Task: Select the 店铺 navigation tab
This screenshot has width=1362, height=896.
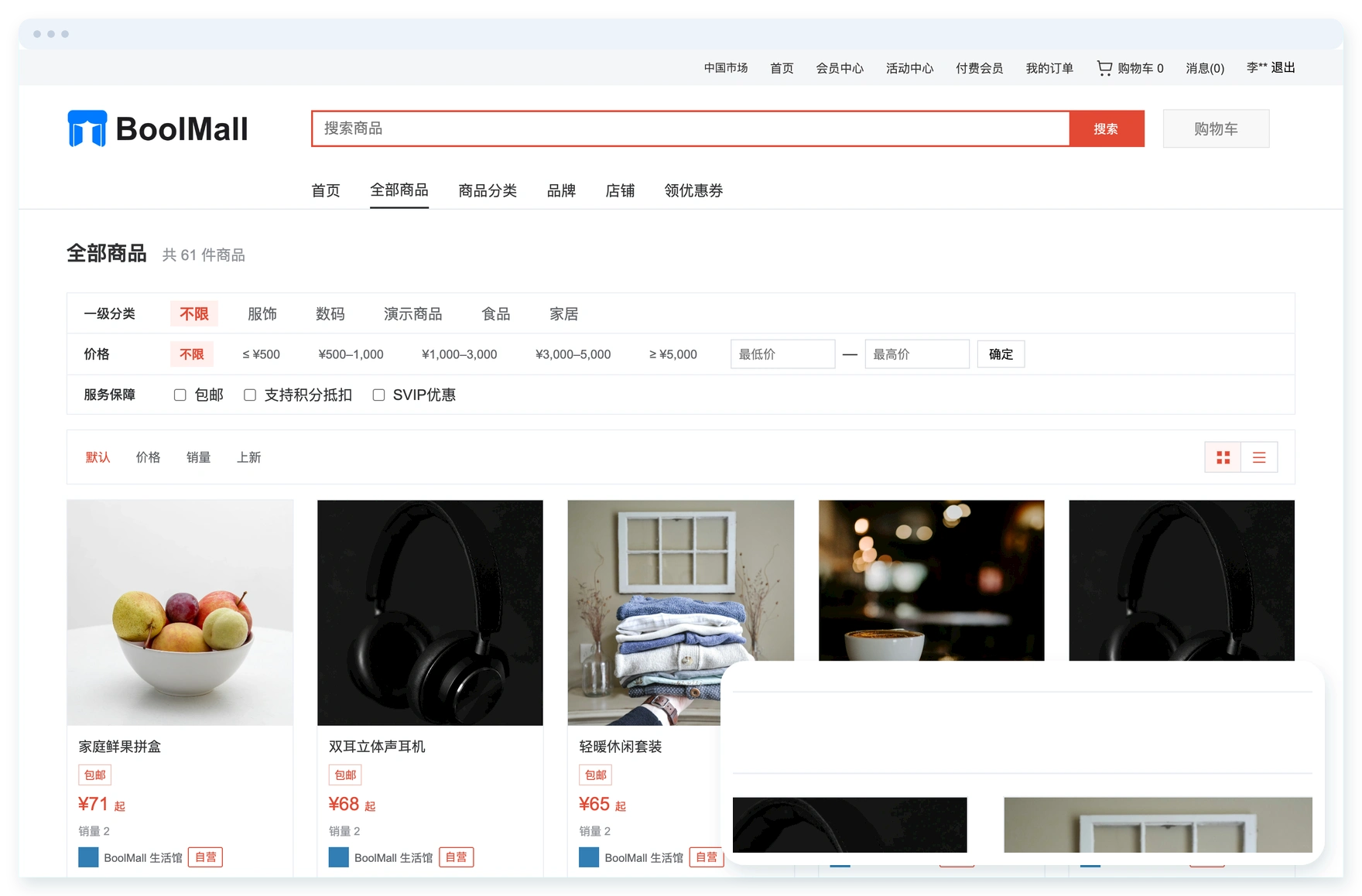Action: 620,190
